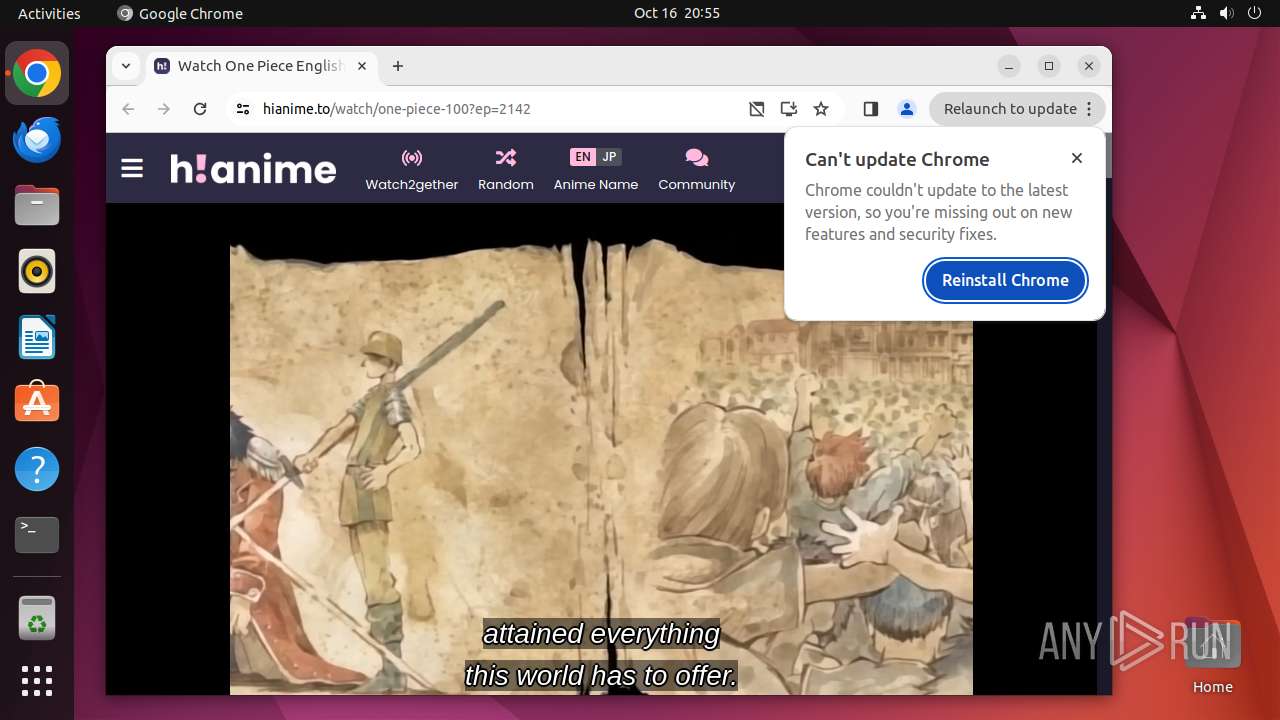Viewport: 1280px width, 720px height.
Task: Close the Watch One Piece tab
Action: point(362,66)
